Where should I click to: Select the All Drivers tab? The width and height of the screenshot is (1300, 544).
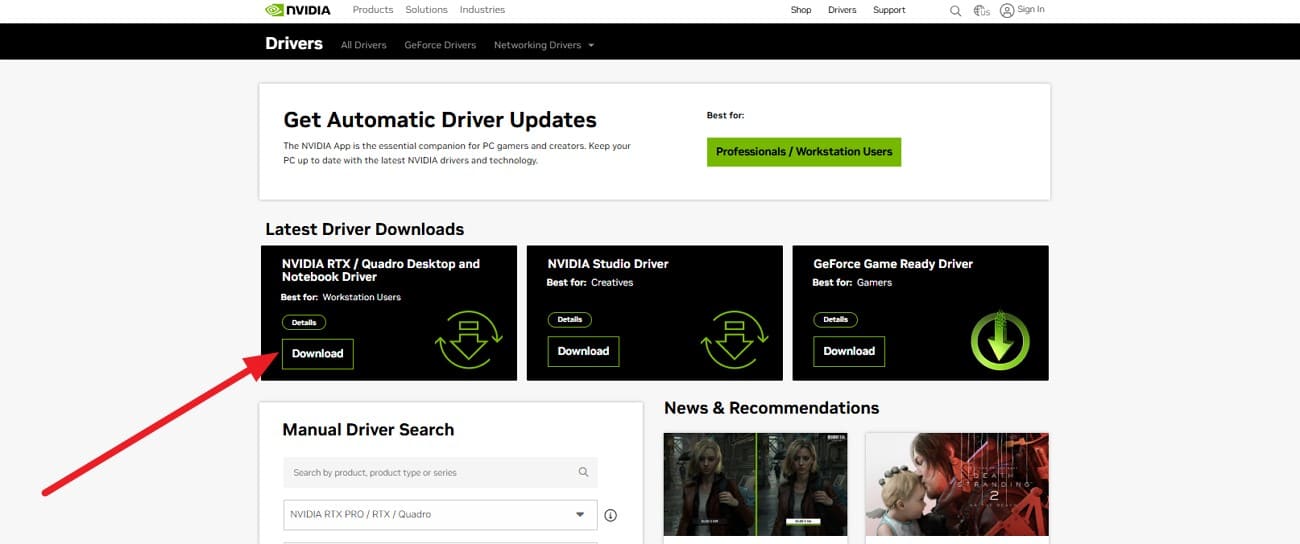pos(363,45)
